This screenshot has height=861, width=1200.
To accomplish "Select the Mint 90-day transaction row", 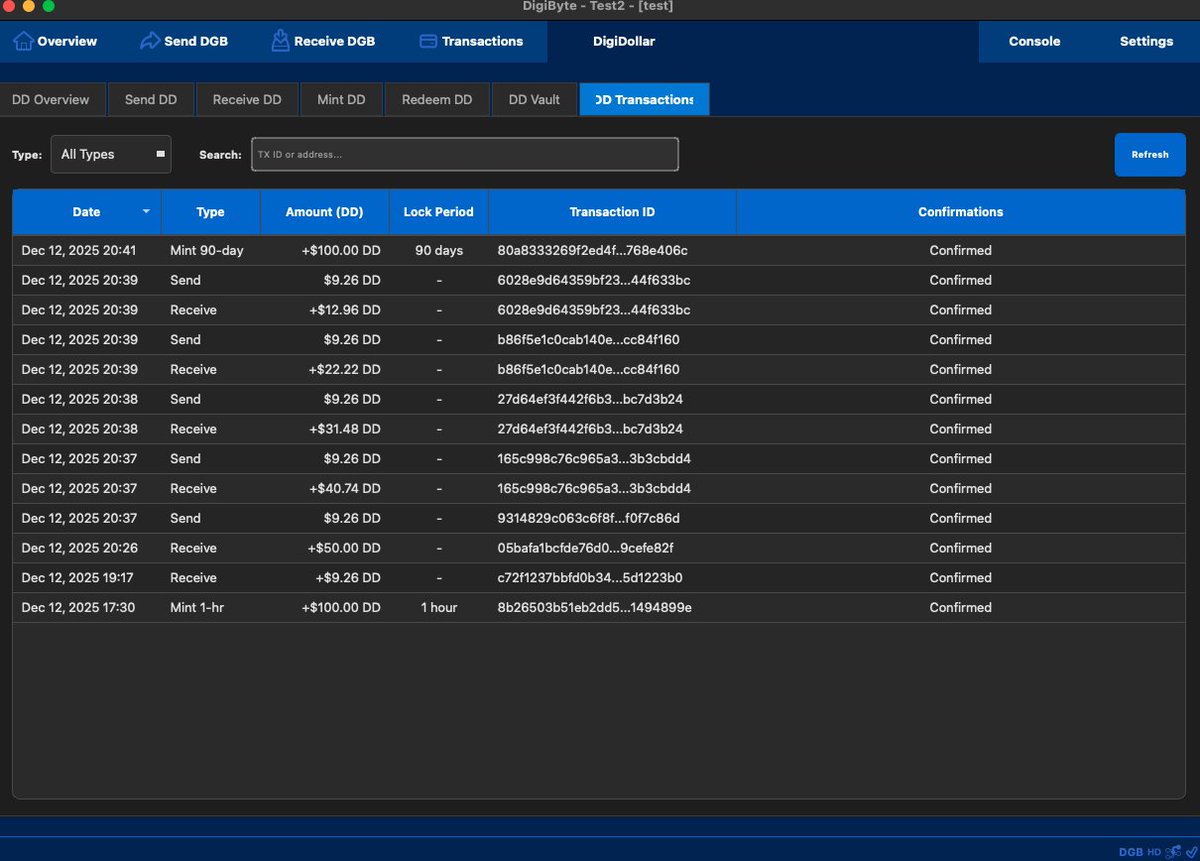I will tap(599, 250).
